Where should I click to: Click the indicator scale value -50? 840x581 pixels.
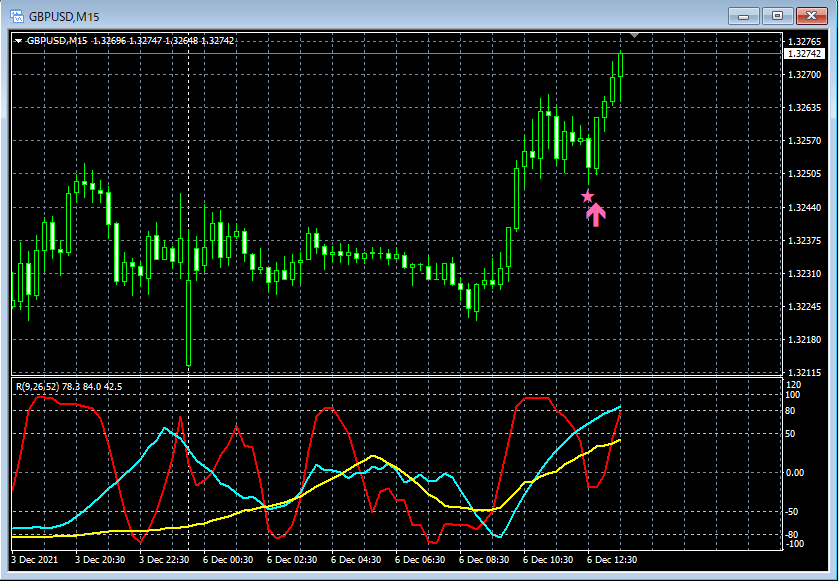point(792,512)
